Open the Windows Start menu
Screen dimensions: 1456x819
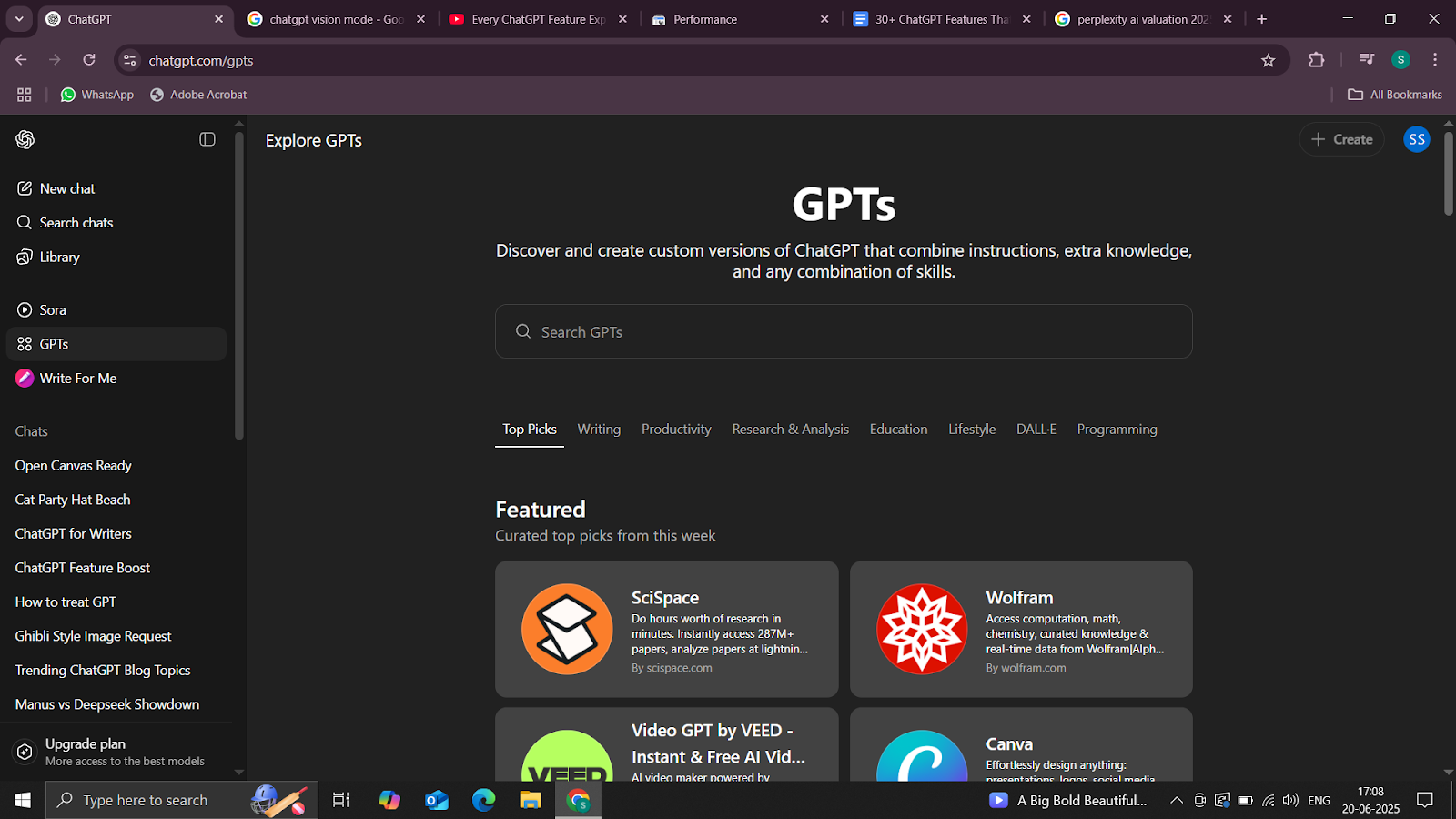pos(23,800)
